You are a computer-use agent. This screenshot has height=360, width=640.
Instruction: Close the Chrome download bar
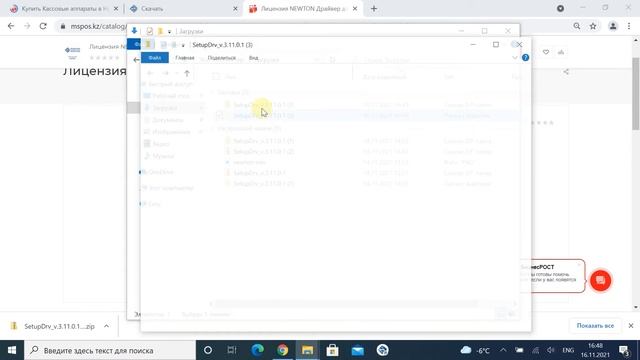coord(631,326)
